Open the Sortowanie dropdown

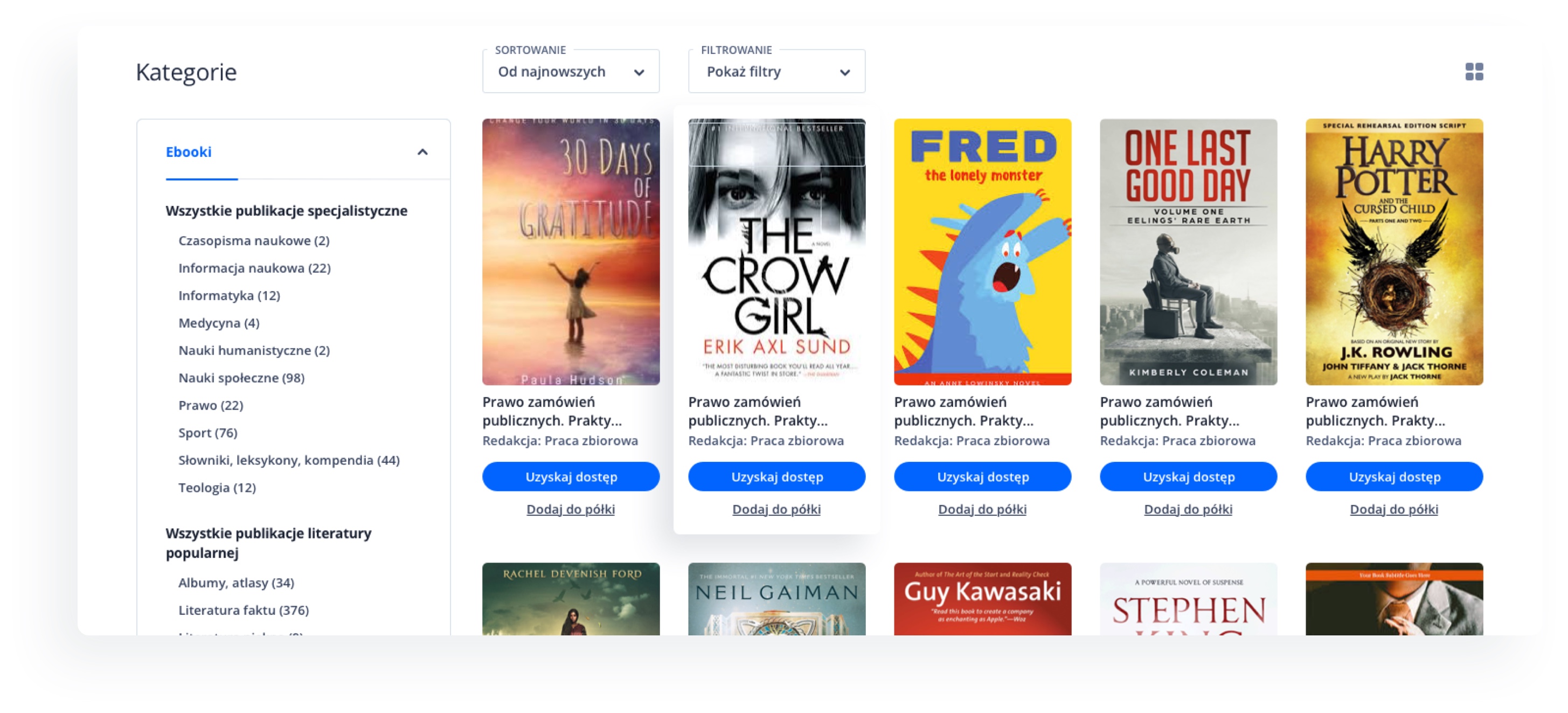[x=570, y=72]
